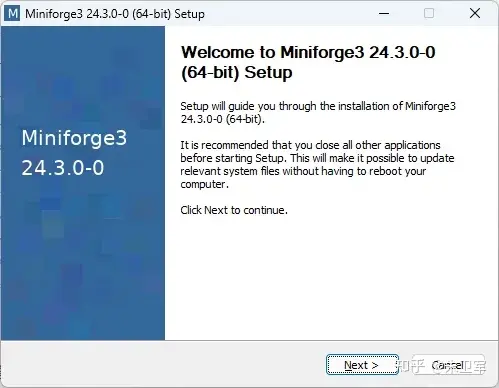Click the text "Click Next to continue."

234,210
